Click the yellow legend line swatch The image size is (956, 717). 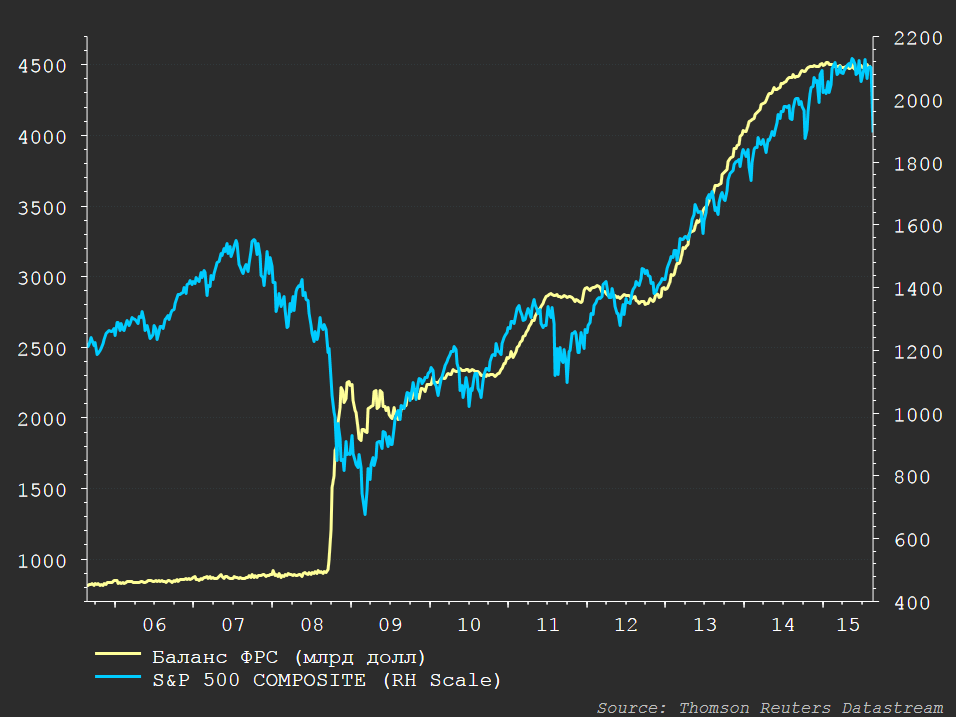tap(118, 657)
